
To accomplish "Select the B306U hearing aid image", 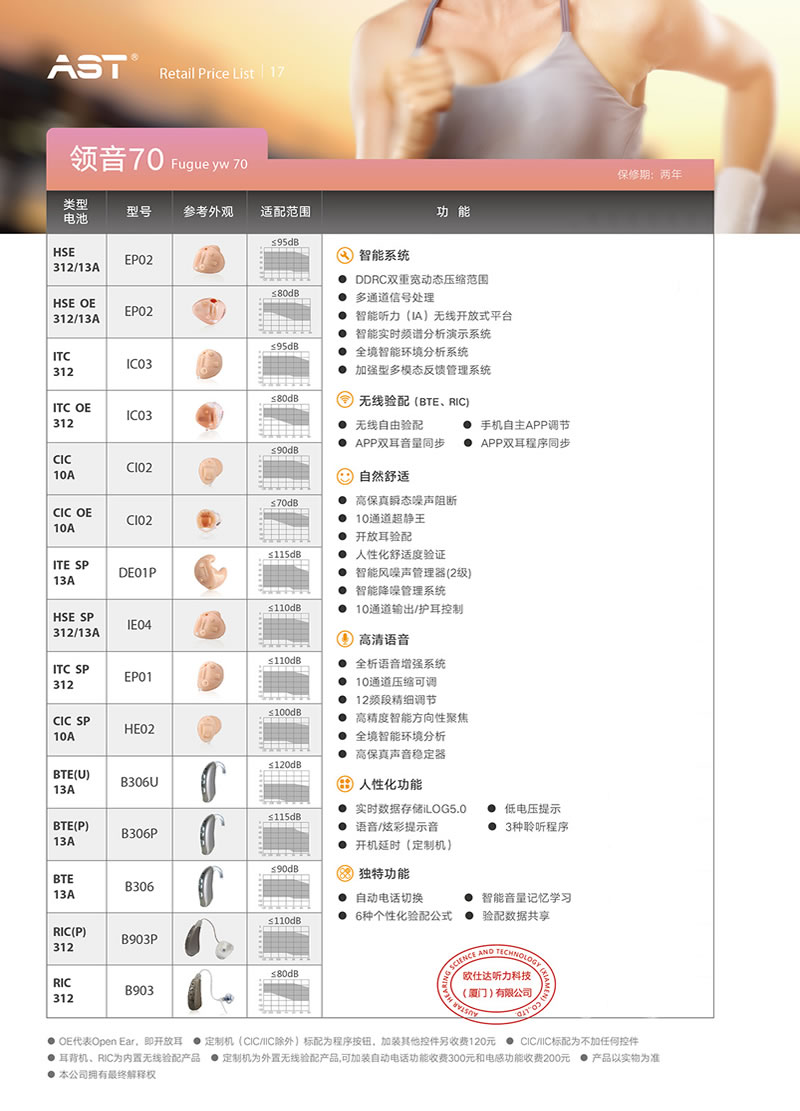I will tap(209, 782).
